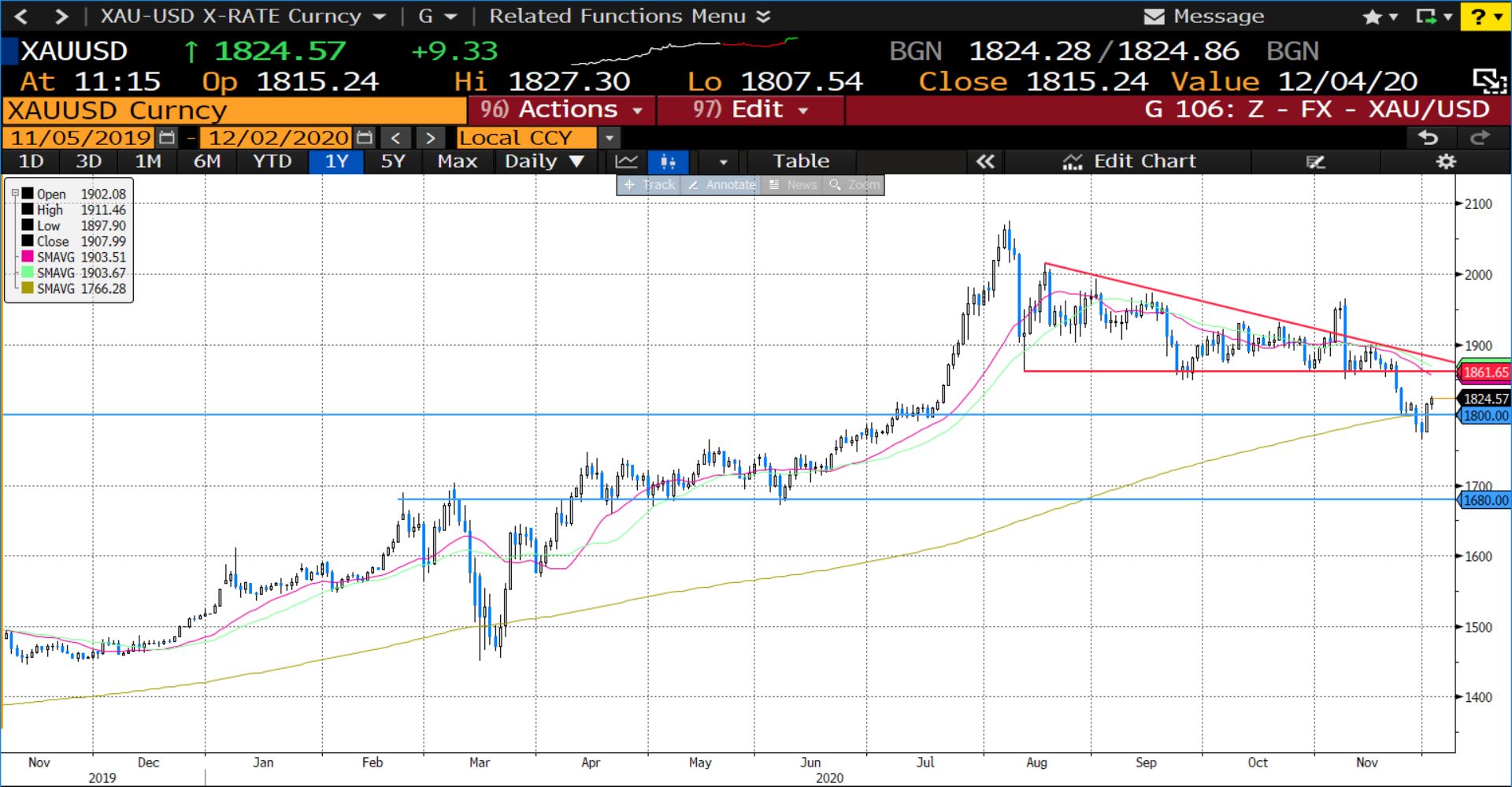Open the yellow help question mark
Viewport: 1512px width, 787px height.
coord(1477,17)
